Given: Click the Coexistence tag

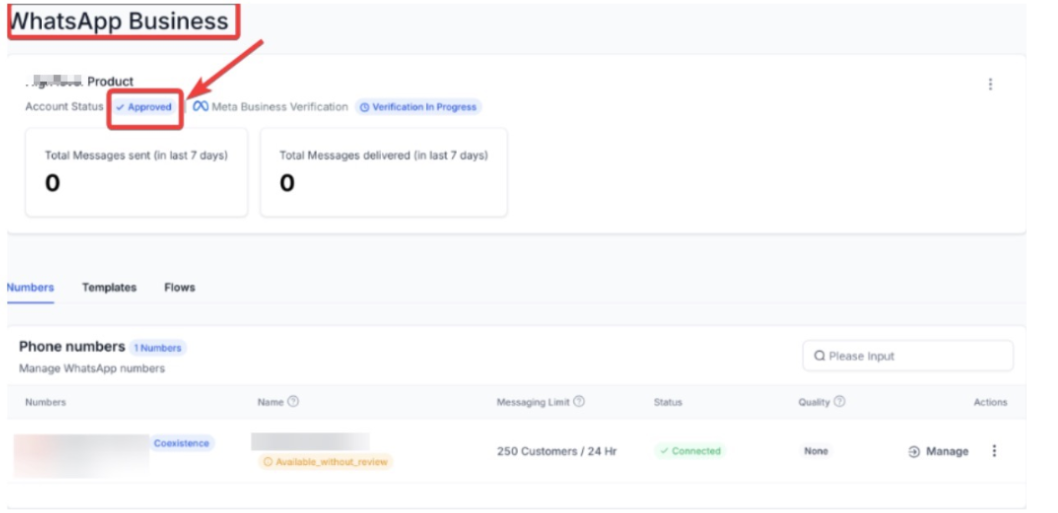Looking at the screenshot, I should pos(182,443).
